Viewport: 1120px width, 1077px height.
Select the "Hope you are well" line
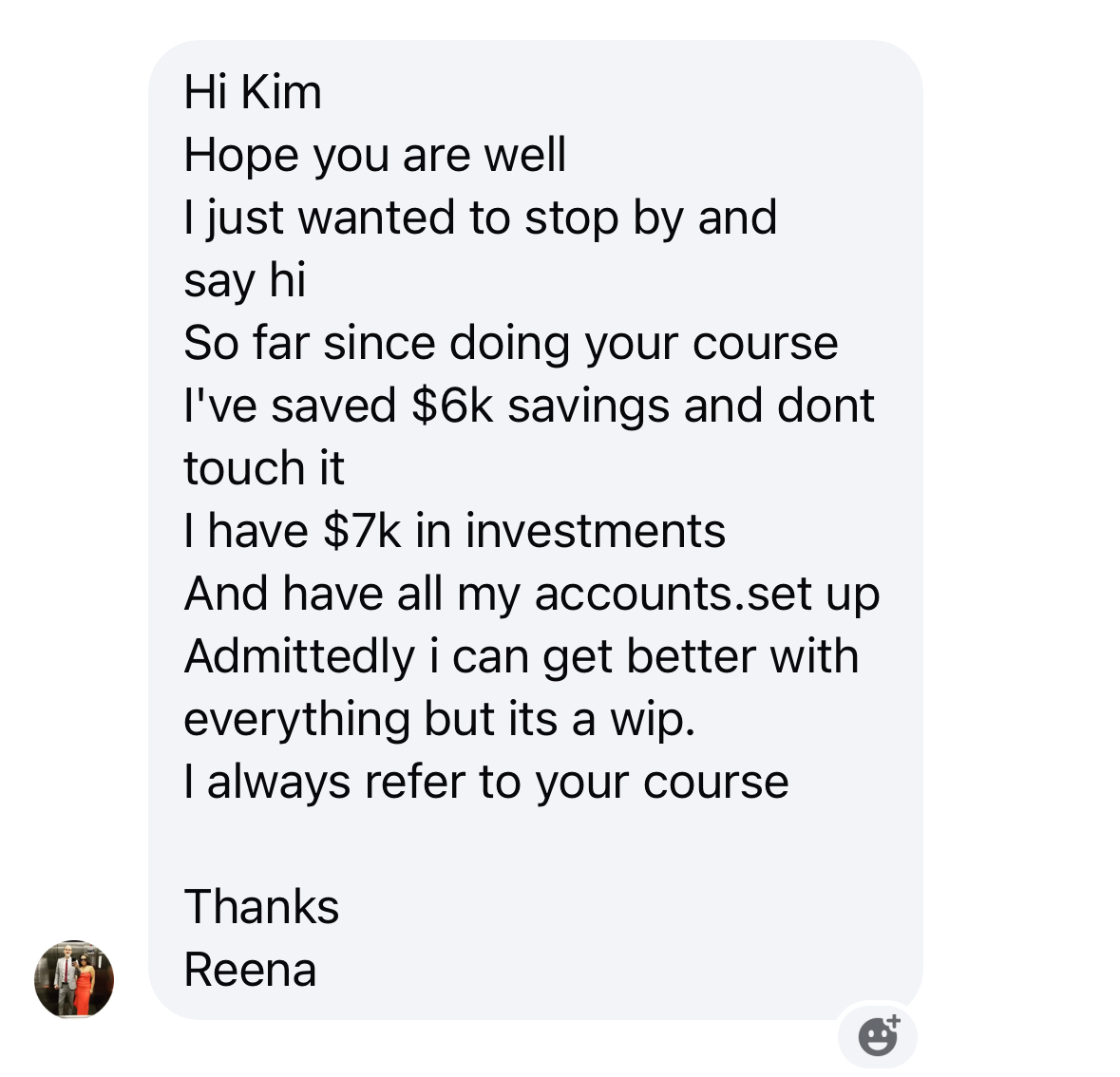375,155
